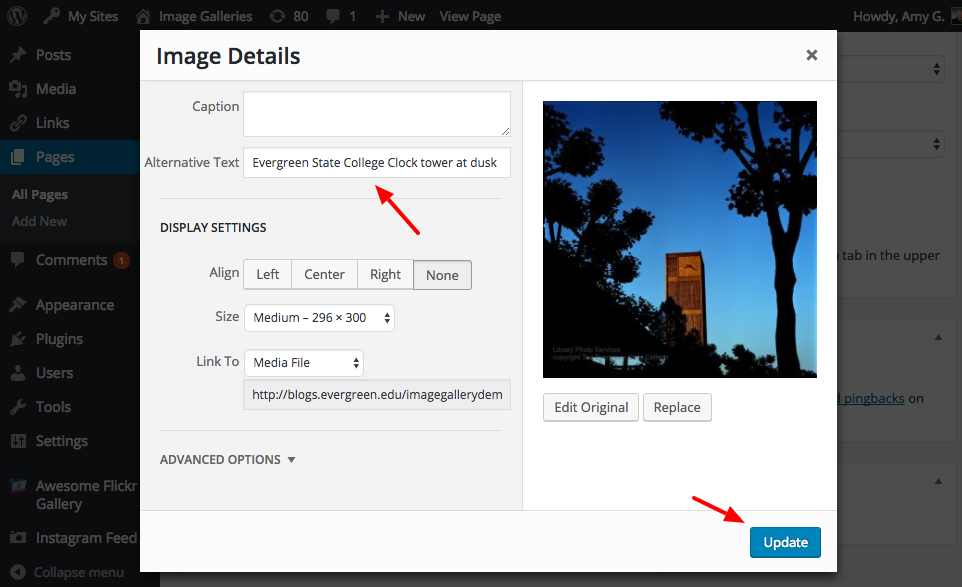Click the updates icon showing 80
Image resolution: width=962 pixels, height=587 pixels.
[277, 16]
